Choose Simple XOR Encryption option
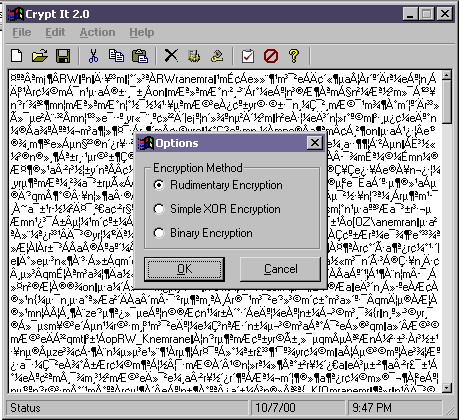Viewport: 459px width, 420px height. [159, 209]
